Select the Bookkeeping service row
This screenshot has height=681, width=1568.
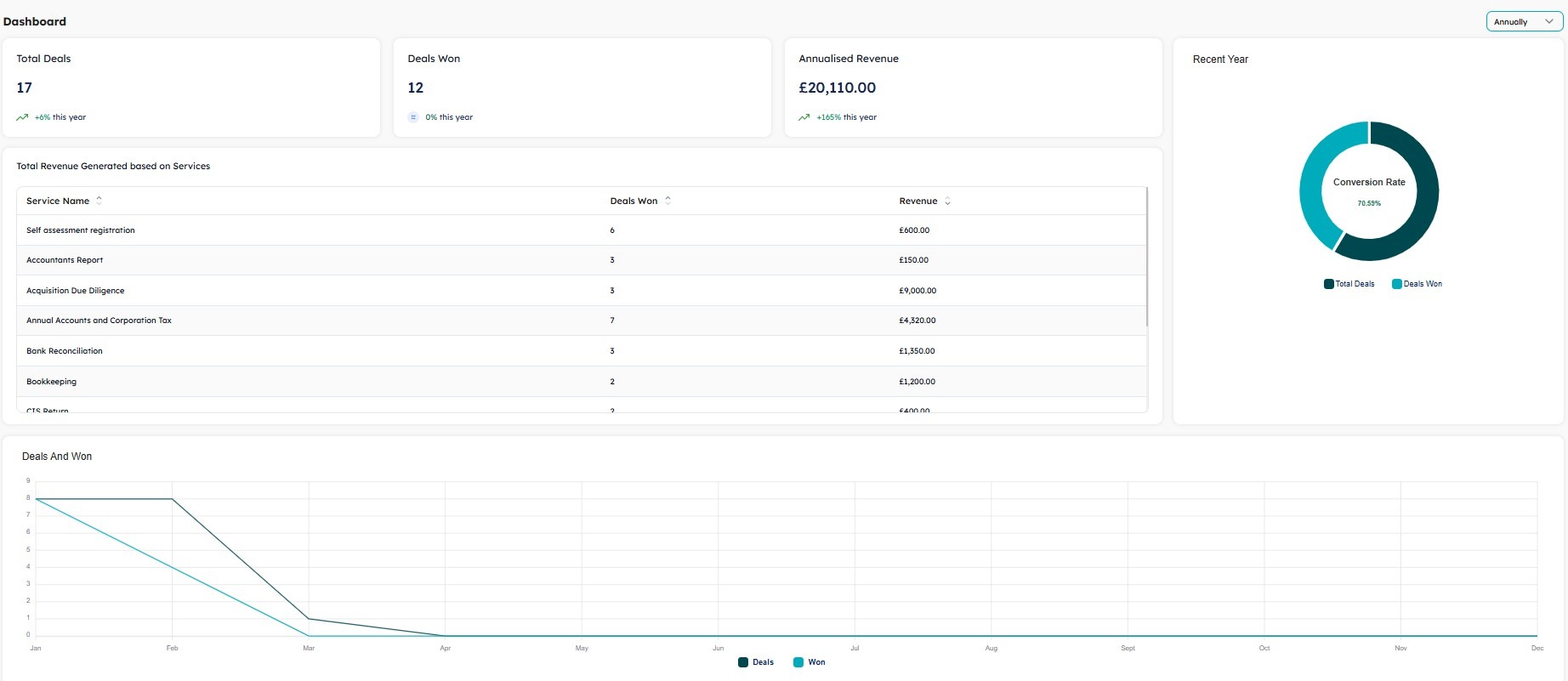point(582,382)
